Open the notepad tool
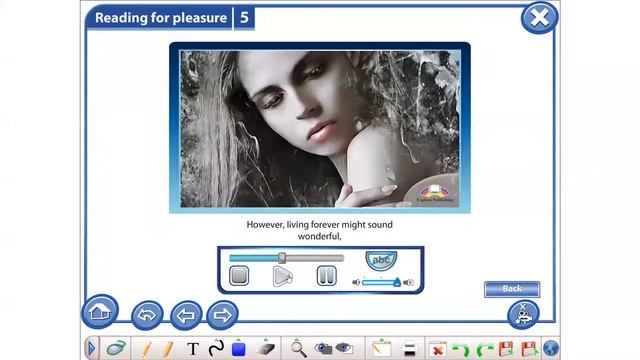Viewport: 640px width, 360px height. 381,349
